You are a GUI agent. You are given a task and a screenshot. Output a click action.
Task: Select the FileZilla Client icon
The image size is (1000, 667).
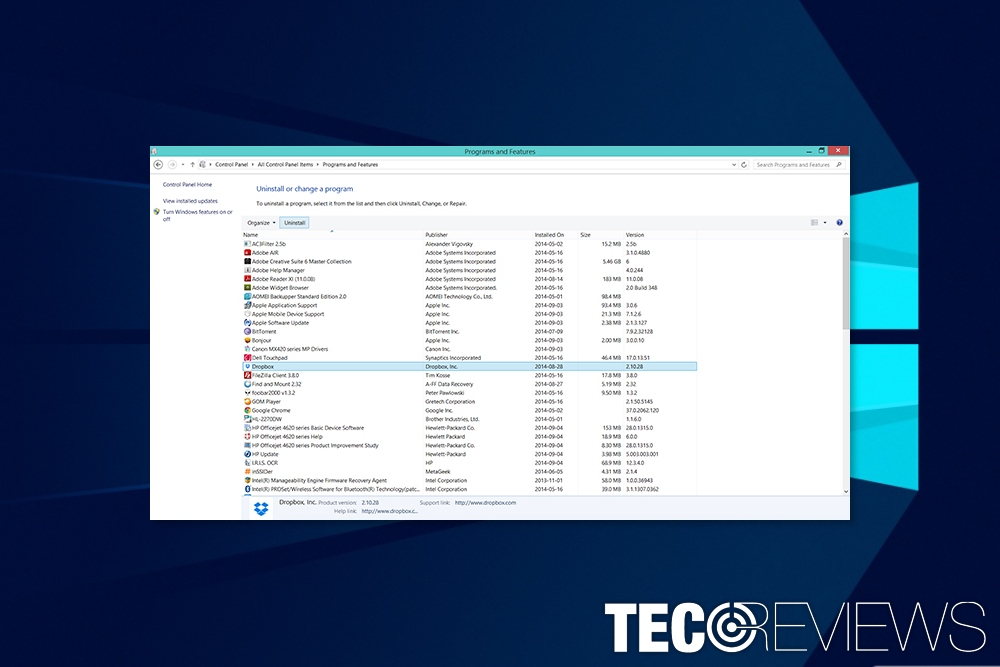pos(247,376)
